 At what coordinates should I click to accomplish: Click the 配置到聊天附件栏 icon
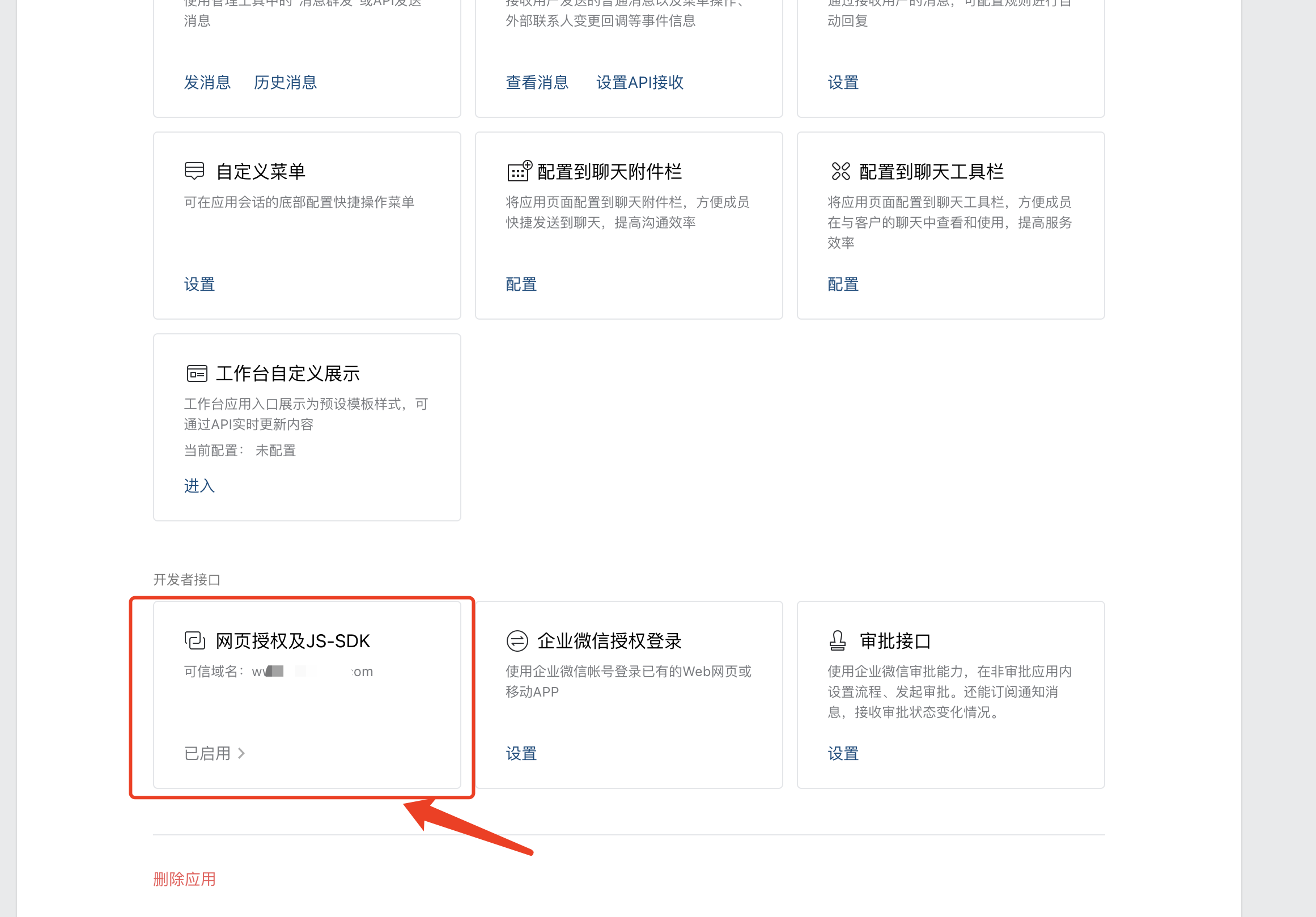(x=519, y=171)
